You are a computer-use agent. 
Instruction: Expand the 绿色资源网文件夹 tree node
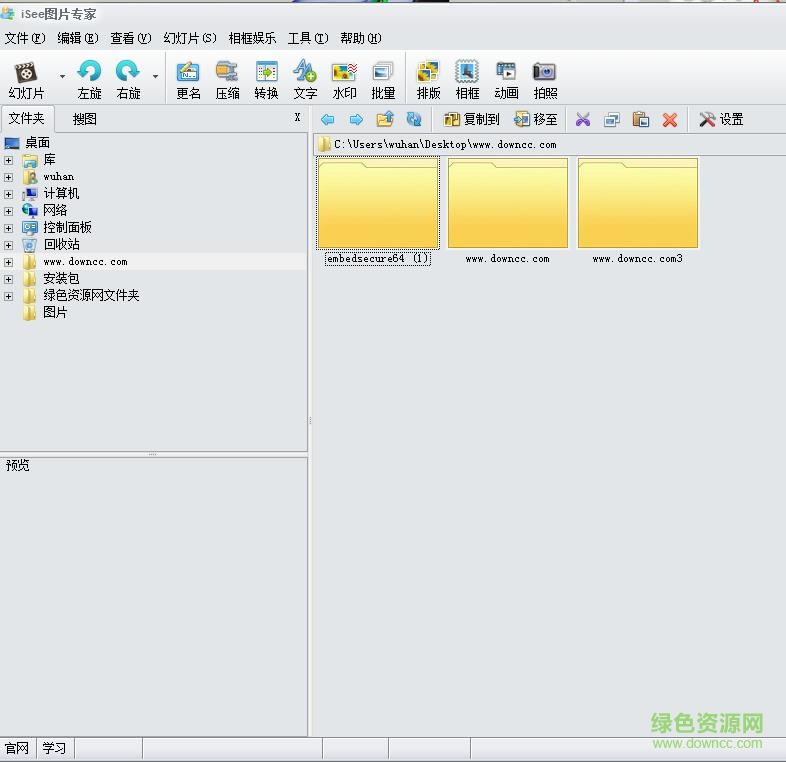[9, 296]
